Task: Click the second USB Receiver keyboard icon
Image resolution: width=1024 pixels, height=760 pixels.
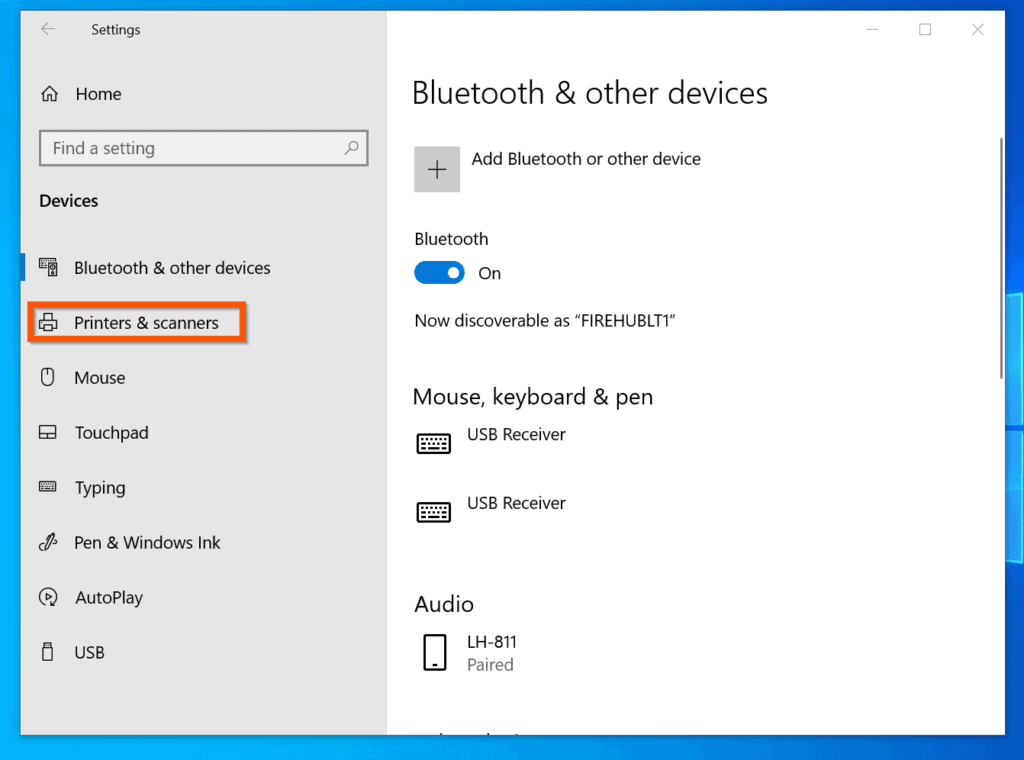Action: tap(434, 512)
